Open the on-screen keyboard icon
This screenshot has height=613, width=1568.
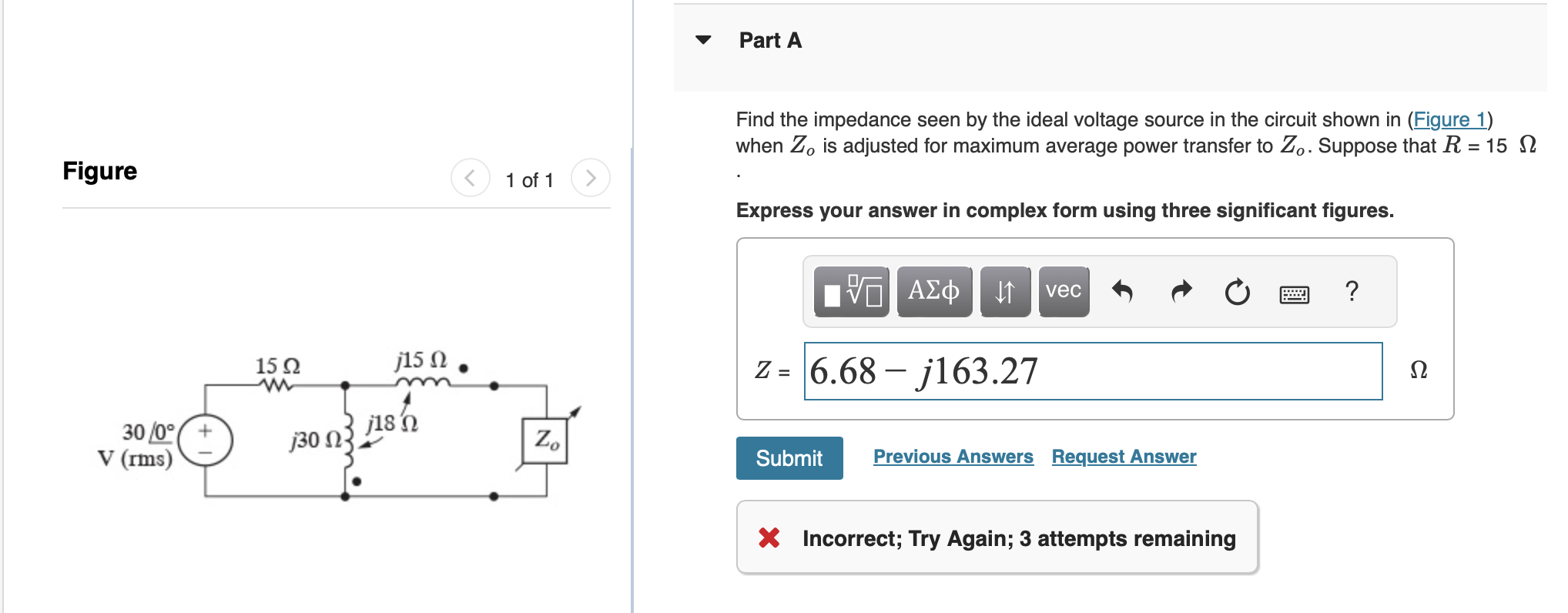(1294, 294)
